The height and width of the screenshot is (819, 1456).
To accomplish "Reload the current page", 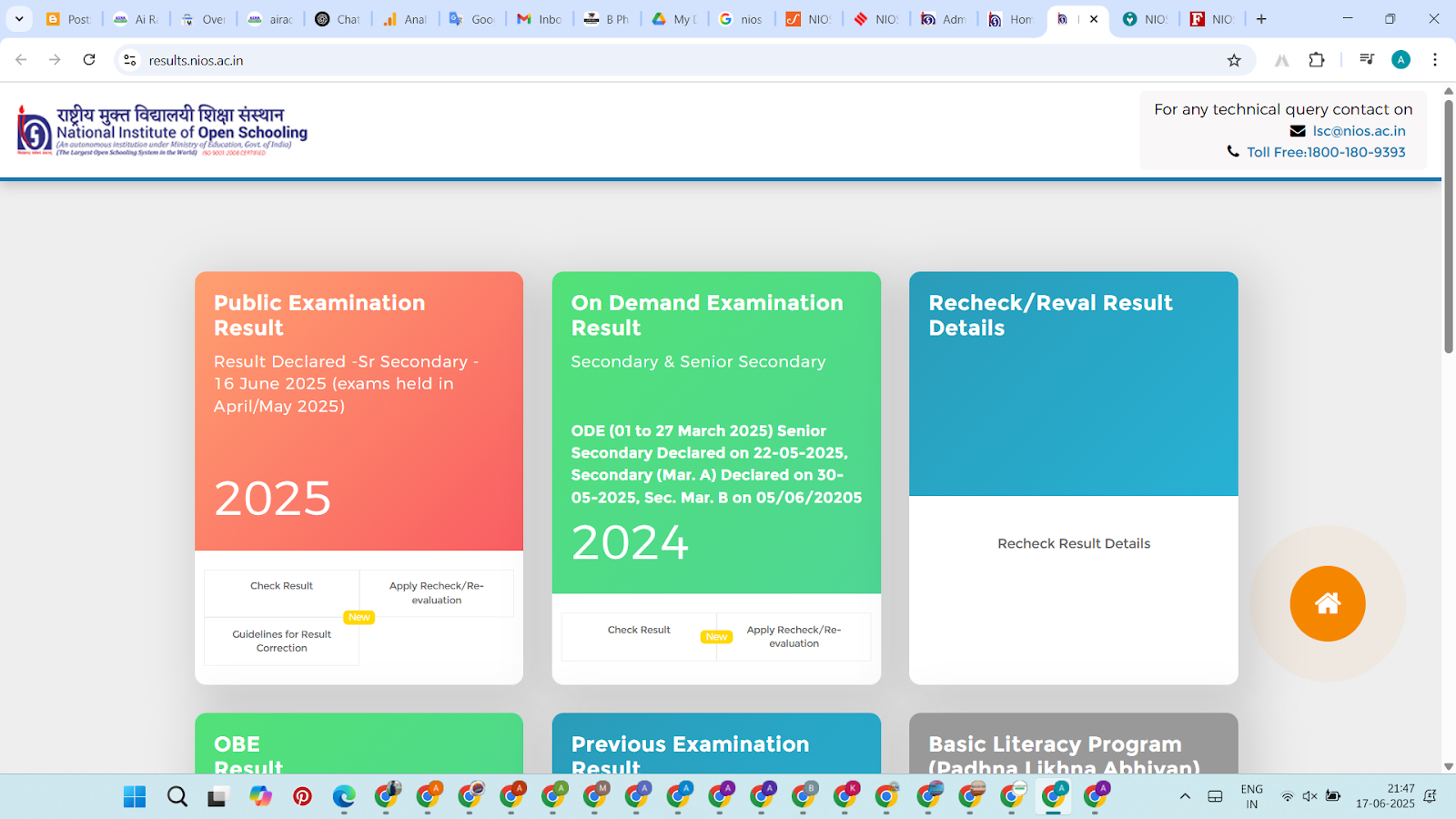I will (x=89, y=60).
